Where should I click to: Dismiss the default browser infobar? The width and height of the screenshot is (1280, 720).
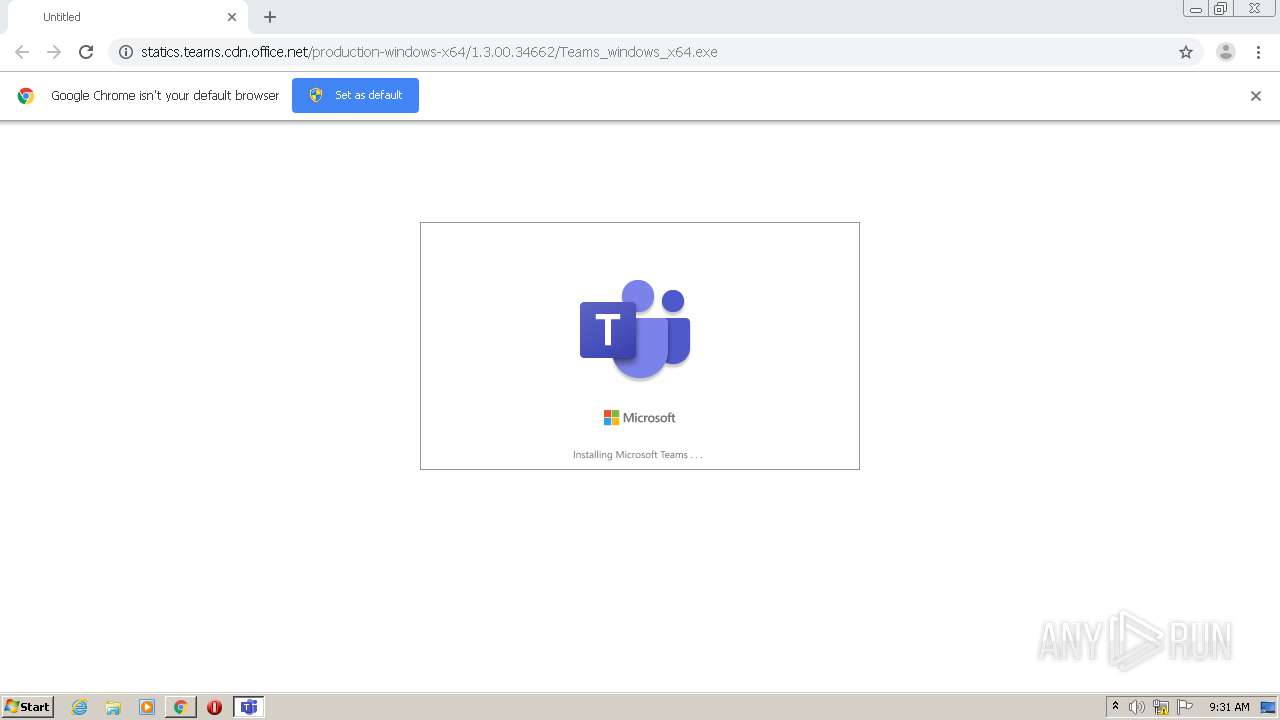(1256, 96)
